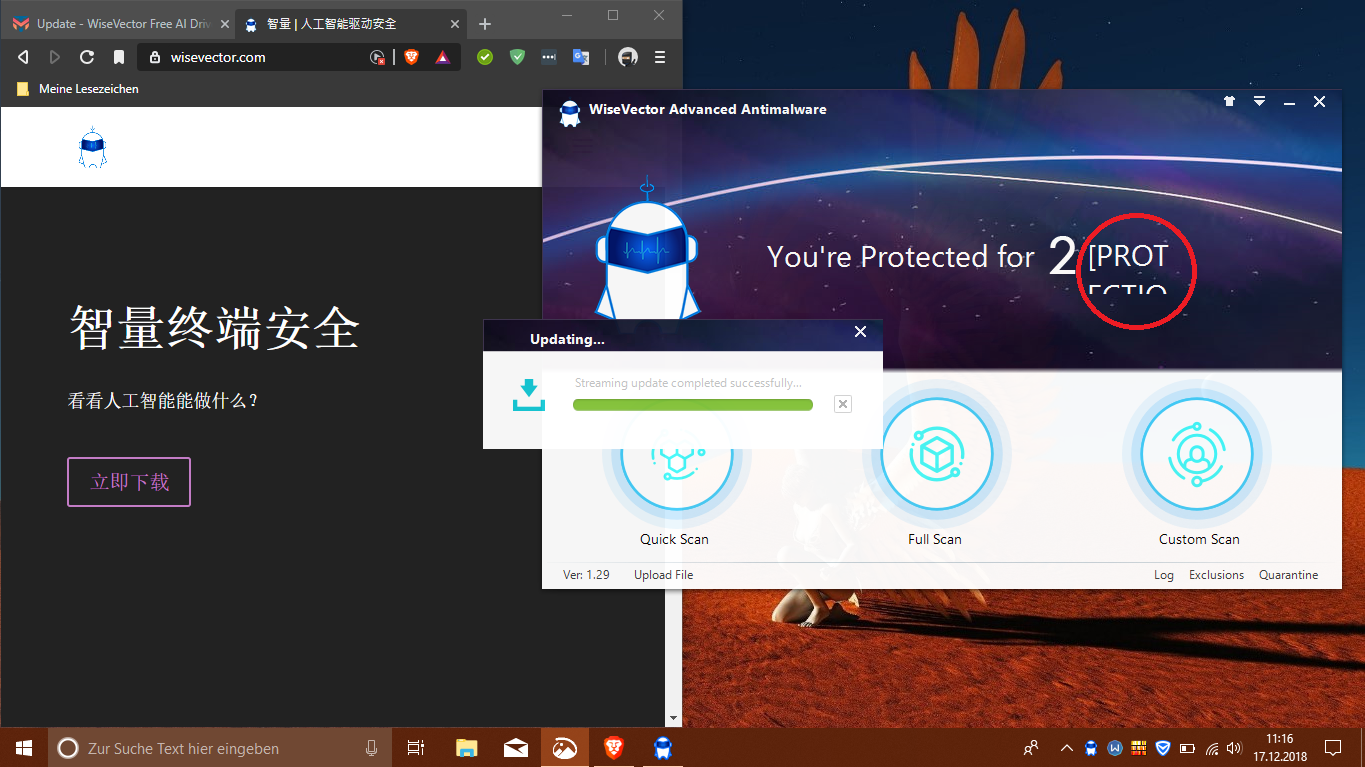This screenshot has height=767, width=1365.
Task: Switch to WiseVector in the taskbar
Action: [662, 748]
